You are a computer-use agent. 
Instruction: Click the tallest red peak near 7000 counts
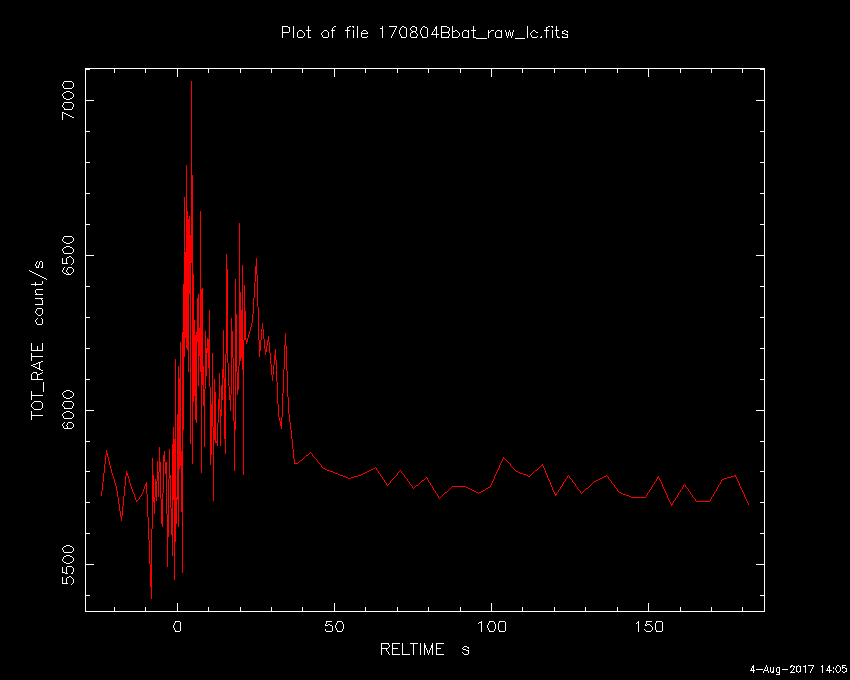tap(191, 82)
